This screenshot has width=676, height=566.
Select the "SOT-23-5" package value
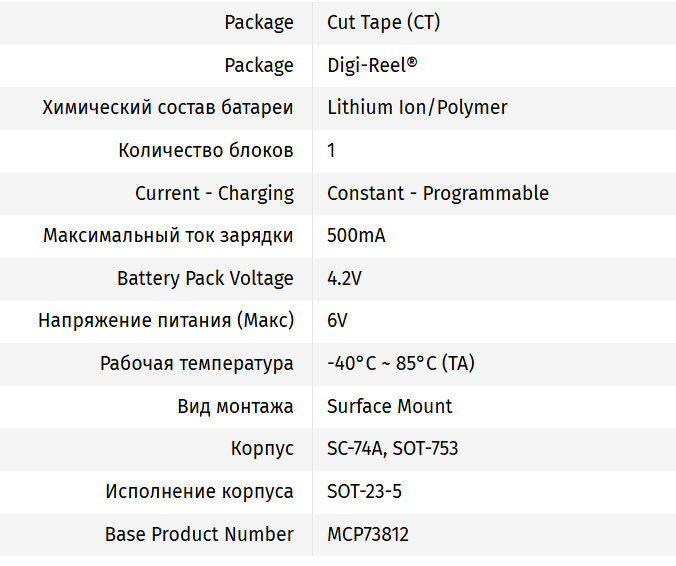click(x=364, y=491)
